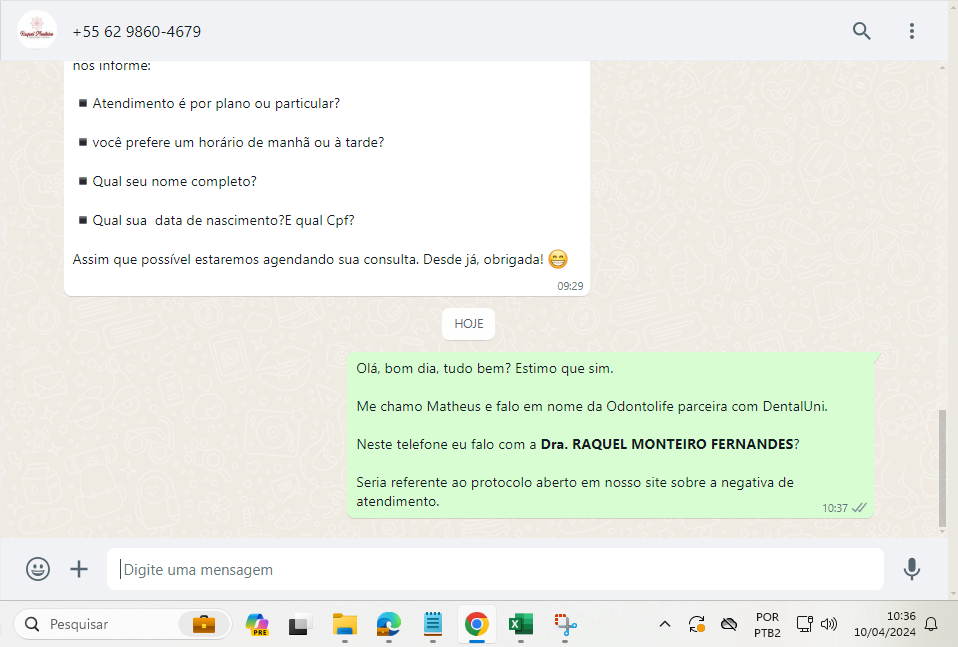Click the scroll down arrow of the chat
Viewport: 958px width, 647px height.
pyautogui.click(x=942, y=532)
